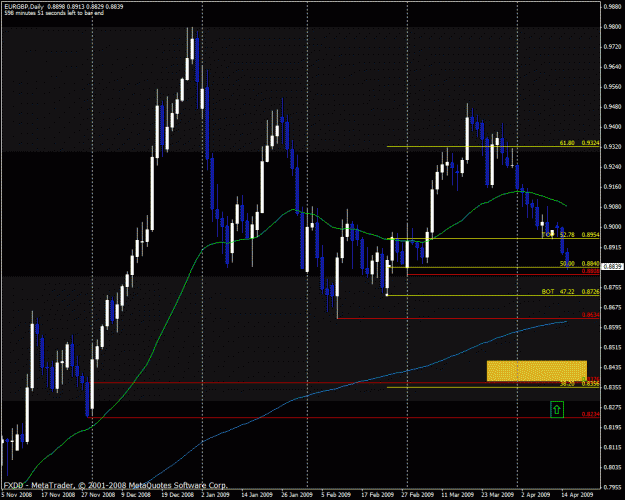
Task: Click the 0.9240 price axis label
Action: point(613,167)
